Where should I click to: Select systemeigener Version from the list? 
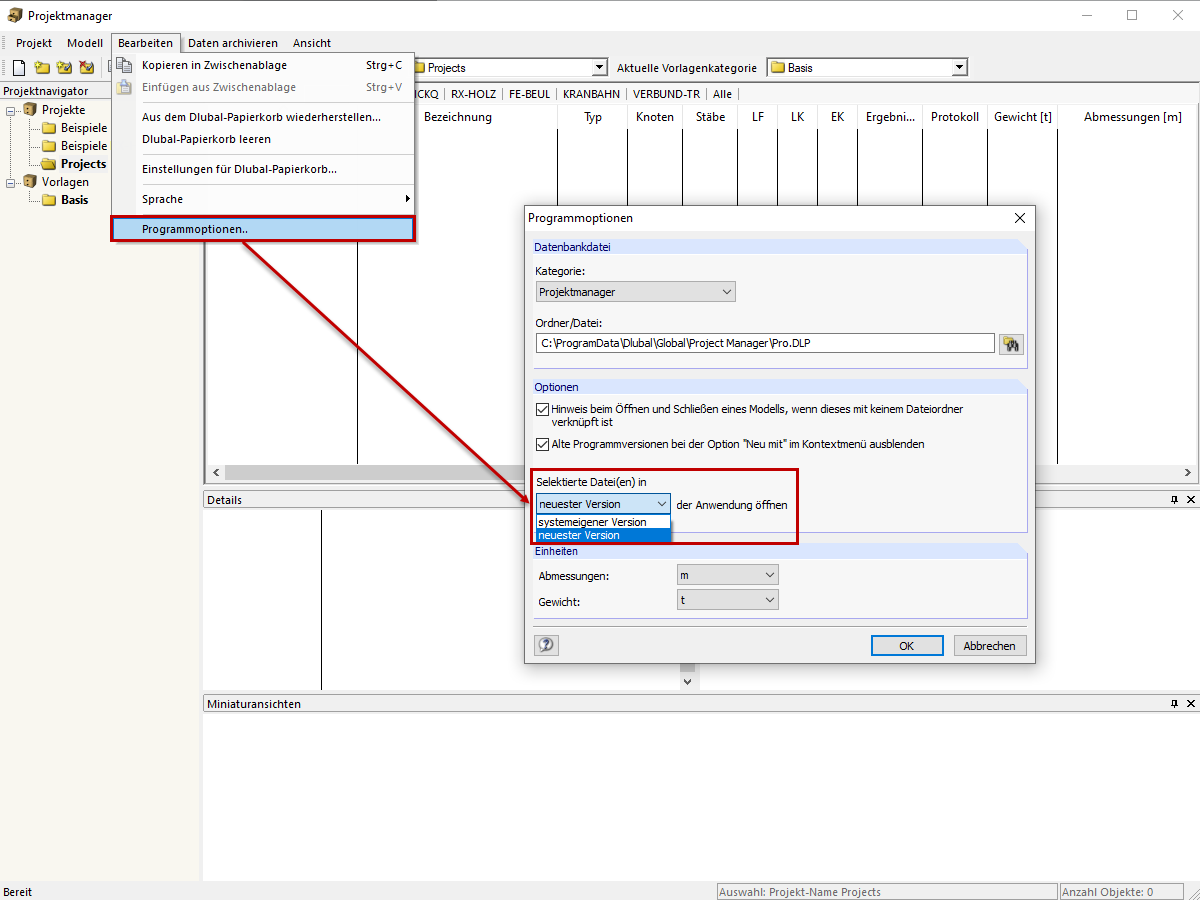click(x=600, y=521)
